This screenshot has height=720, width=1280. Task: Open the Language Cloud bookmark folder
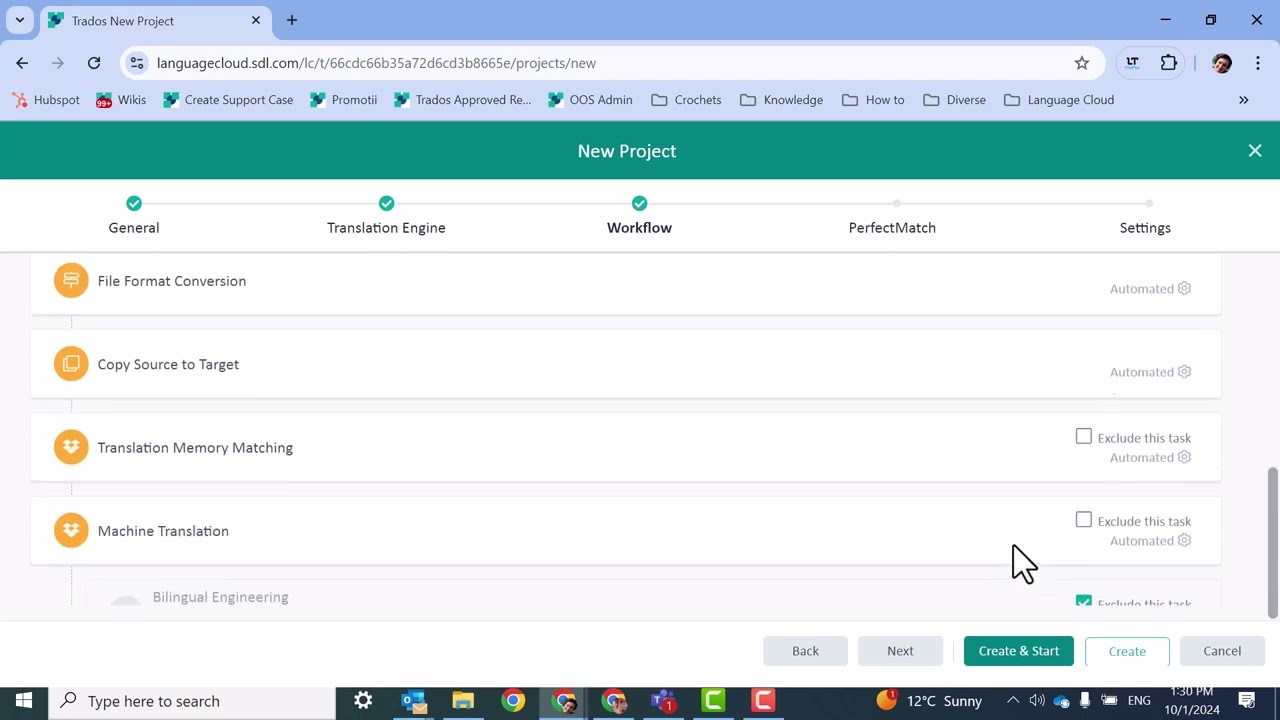pos(1059,100)
